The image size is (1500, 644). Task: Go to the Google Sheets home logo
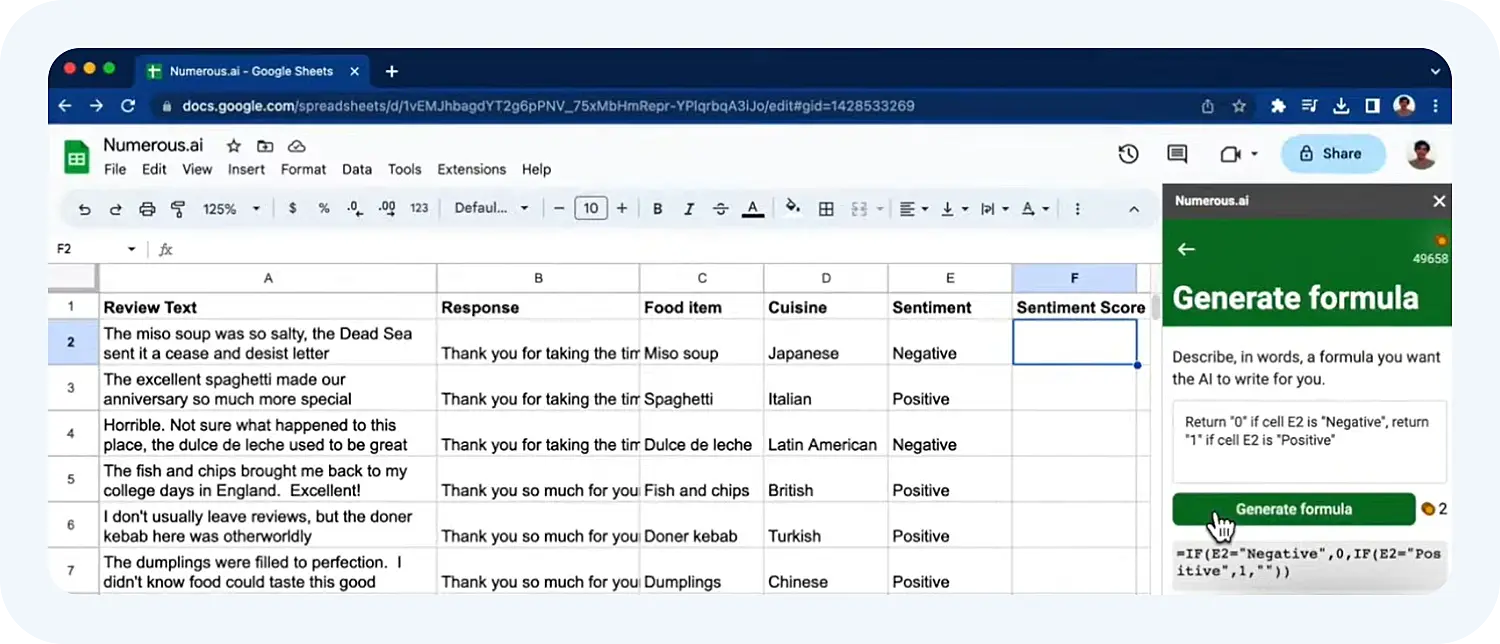77,156
